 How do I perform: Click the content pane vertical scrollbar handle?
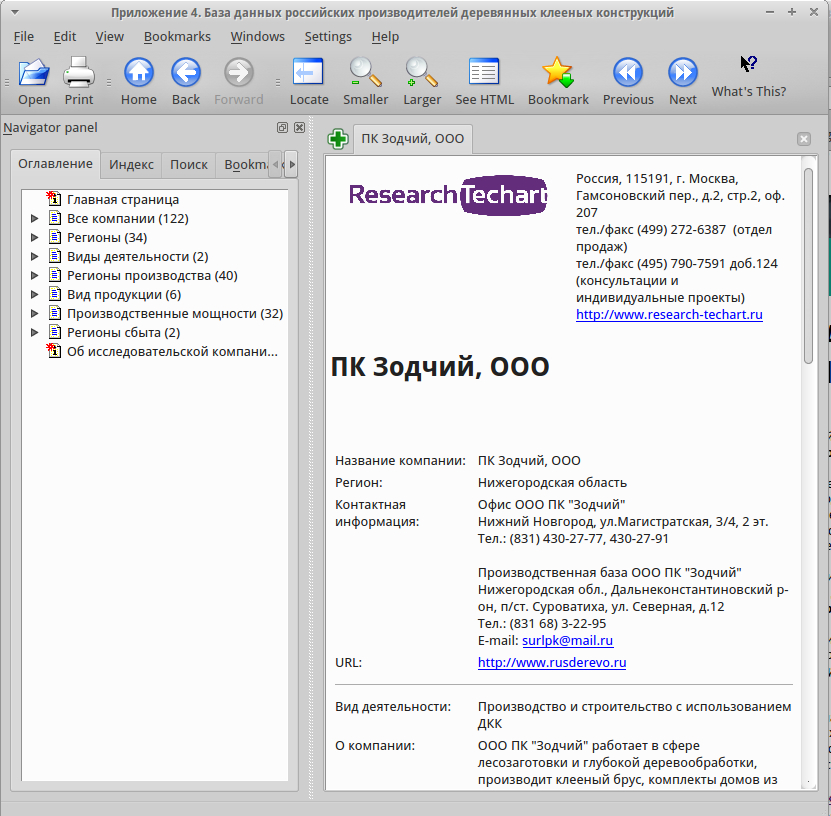(808, 265)
